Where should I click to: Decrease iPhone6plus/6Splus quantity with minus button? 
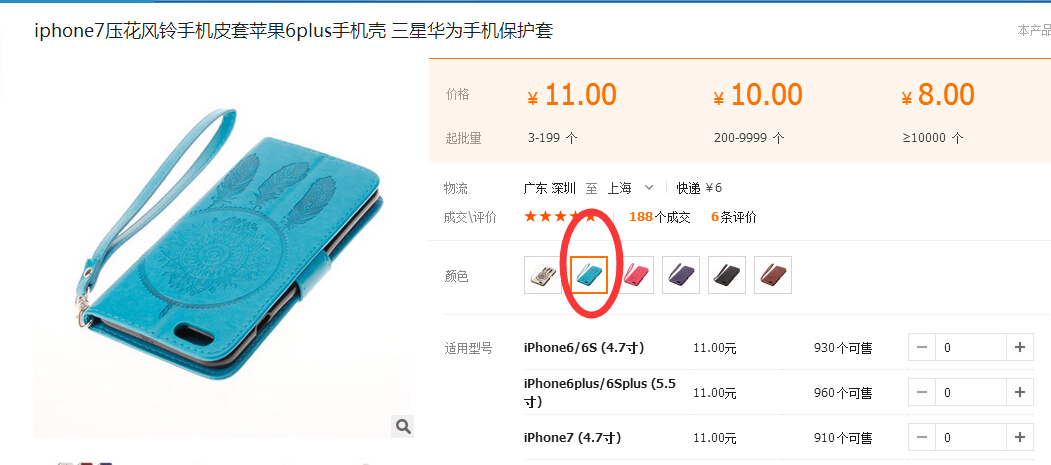[922, 393]
